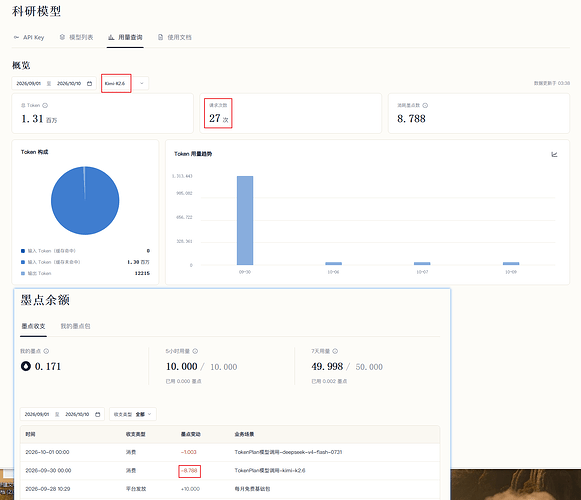Click the info icon beside 我的墨点
581x500 pixels.
(46, 351)
